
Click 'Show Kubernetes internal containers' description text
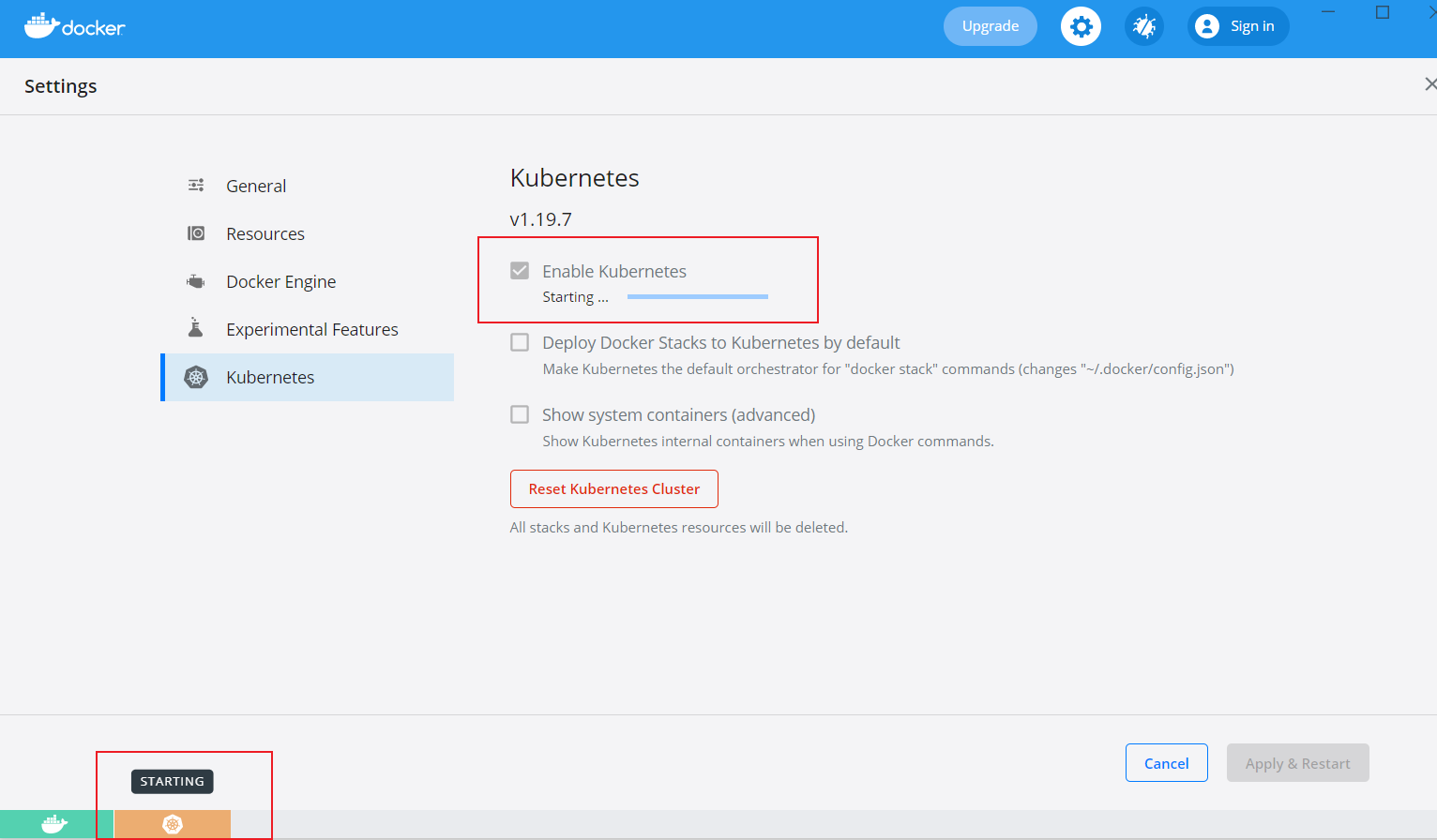tap(768, 442)
